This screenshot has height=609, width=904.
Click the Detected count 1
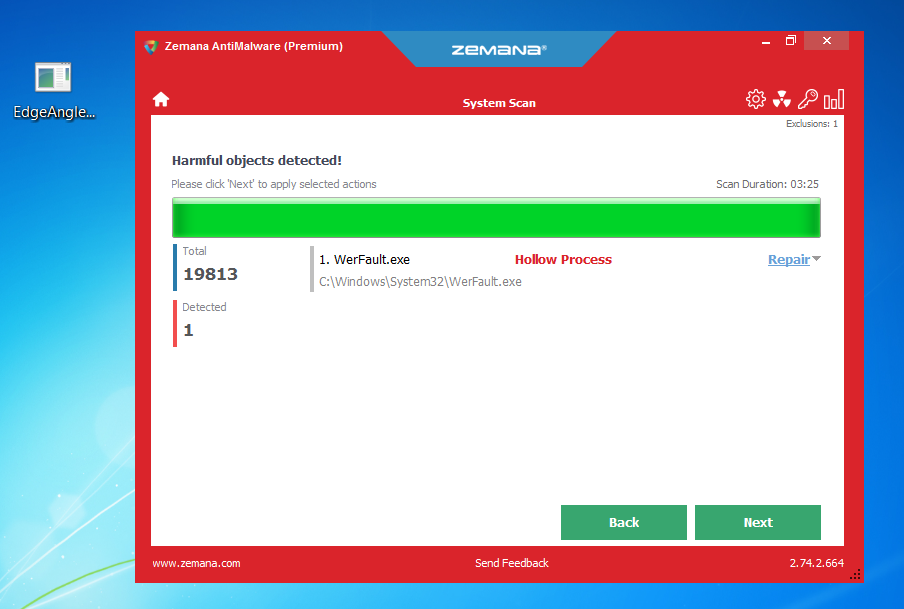pyautogui.click(x=189, y=330)
